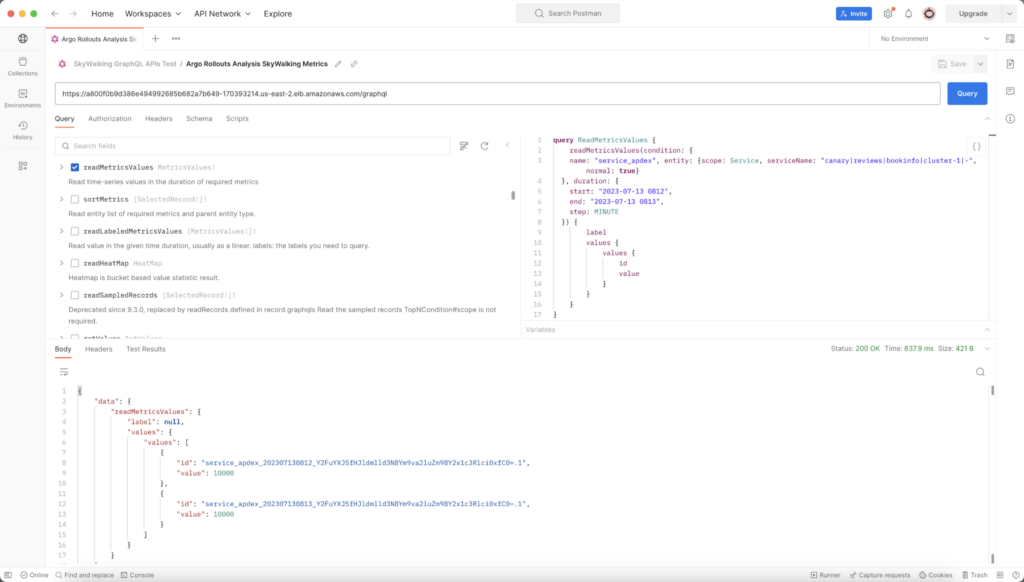
Task: Click the fields list vertical scrollbar
Action: pyautogui.click(x=514, y=197)
